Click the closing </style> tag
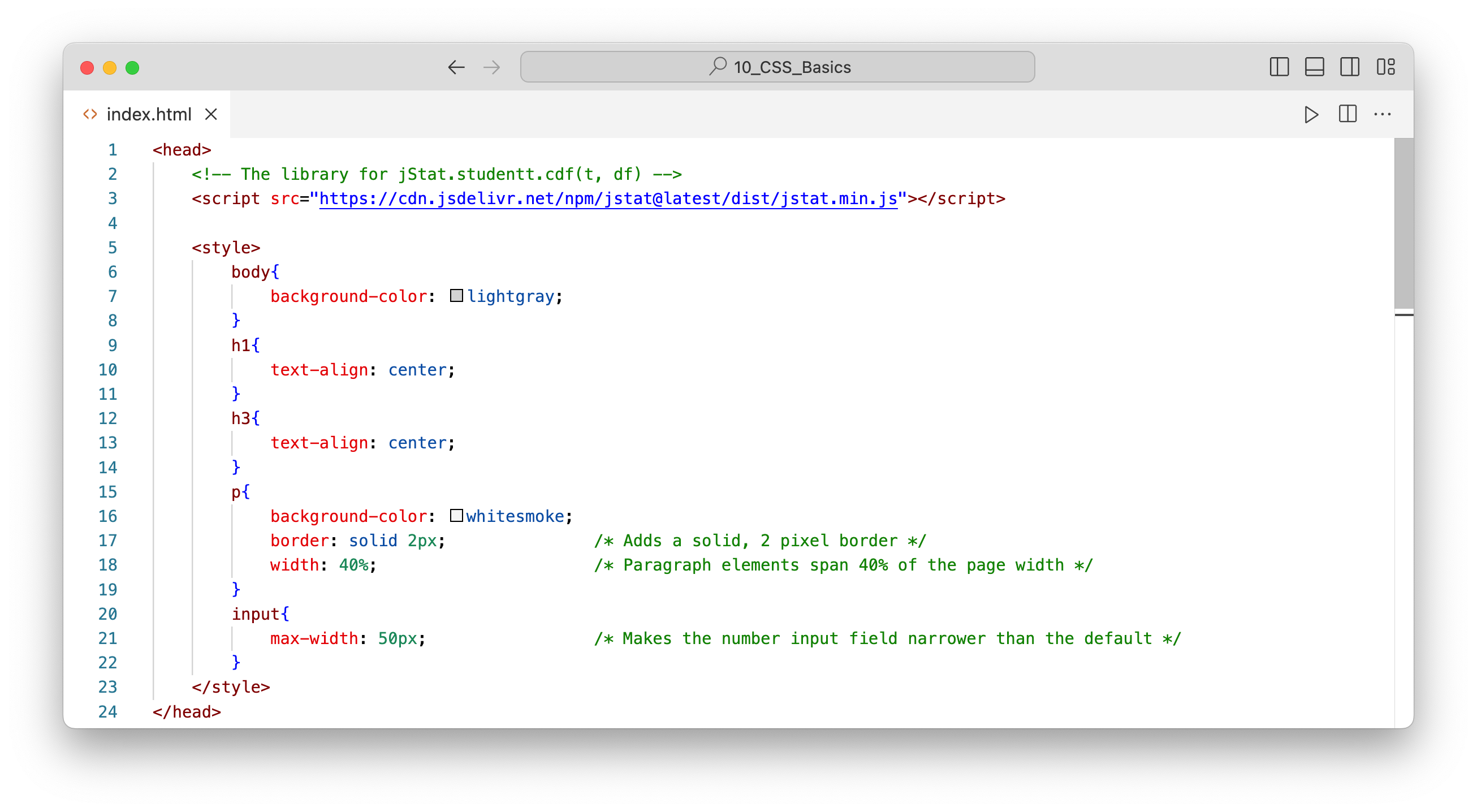 pos(231,686)
